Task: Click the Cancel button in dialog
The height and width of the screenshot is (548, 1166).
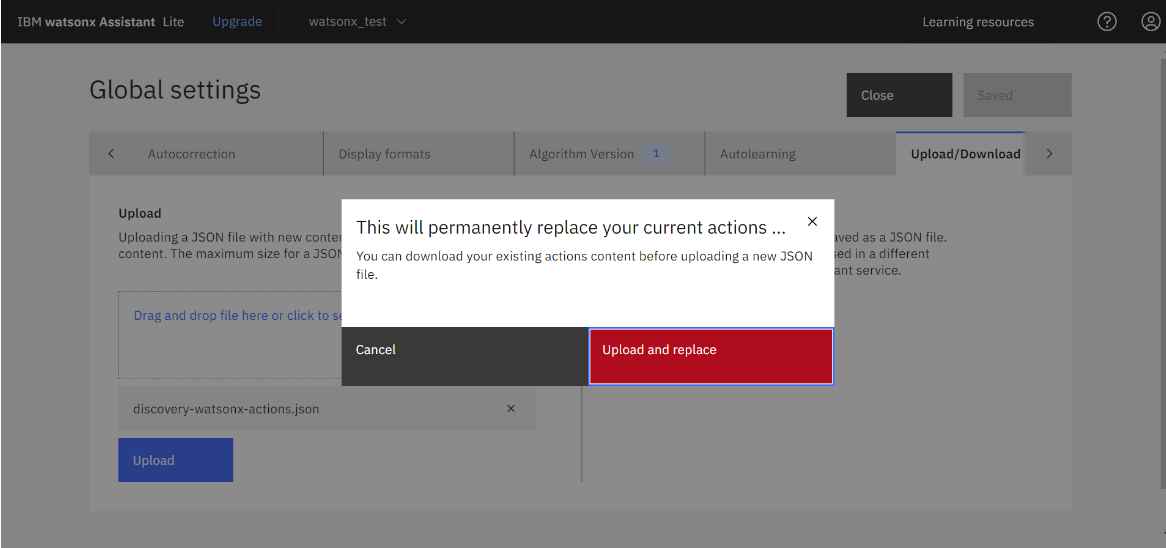Action: [465, 356]
